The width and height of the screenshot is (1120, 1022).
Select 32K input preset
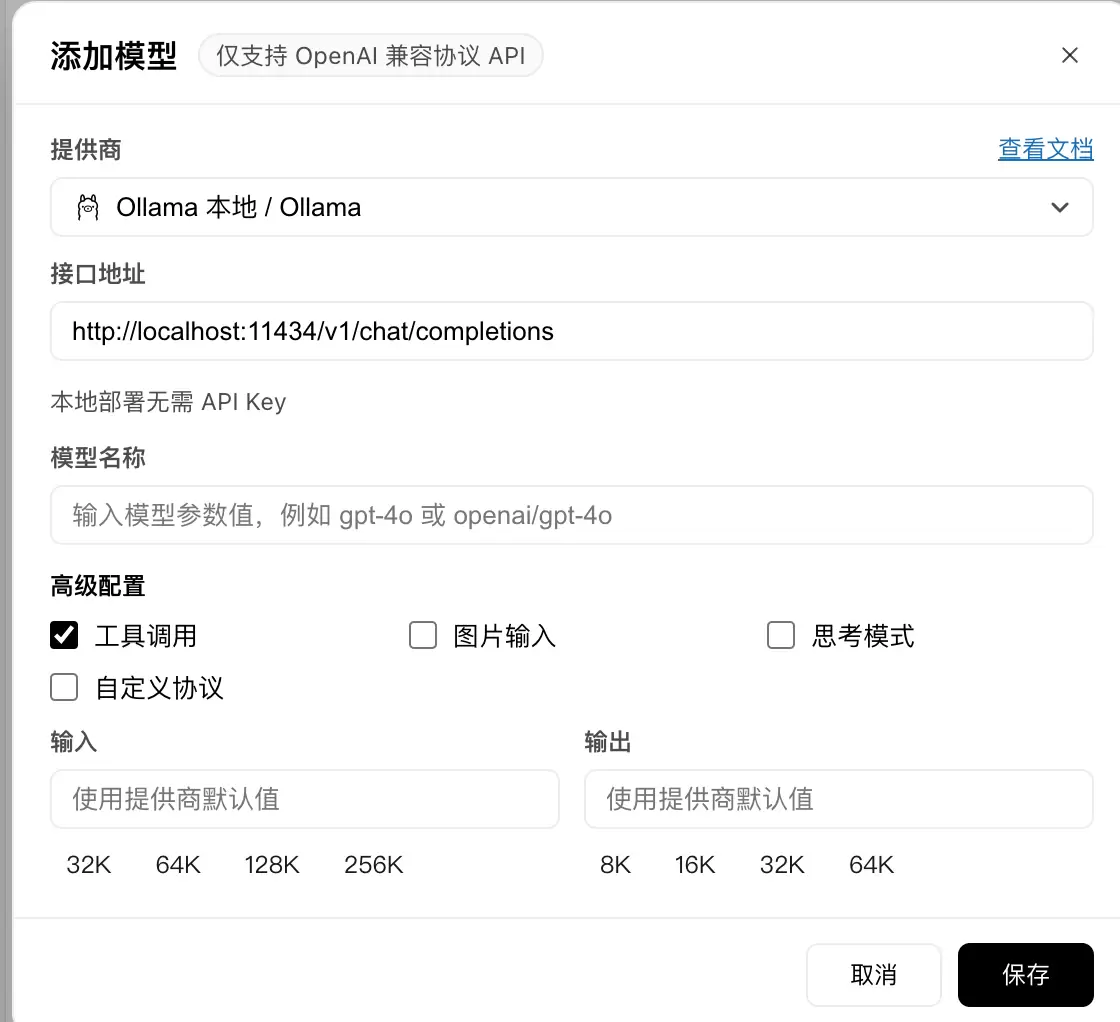89,865
